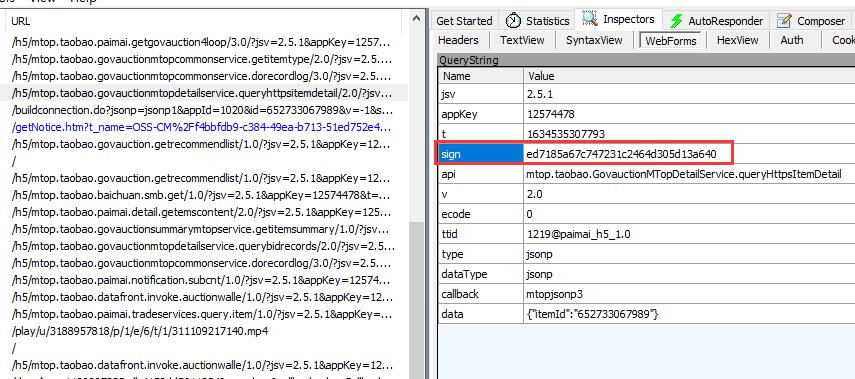855x379 pixels.
Task: Click the appKey value 12574478
Action: click(x=551, y=114)
